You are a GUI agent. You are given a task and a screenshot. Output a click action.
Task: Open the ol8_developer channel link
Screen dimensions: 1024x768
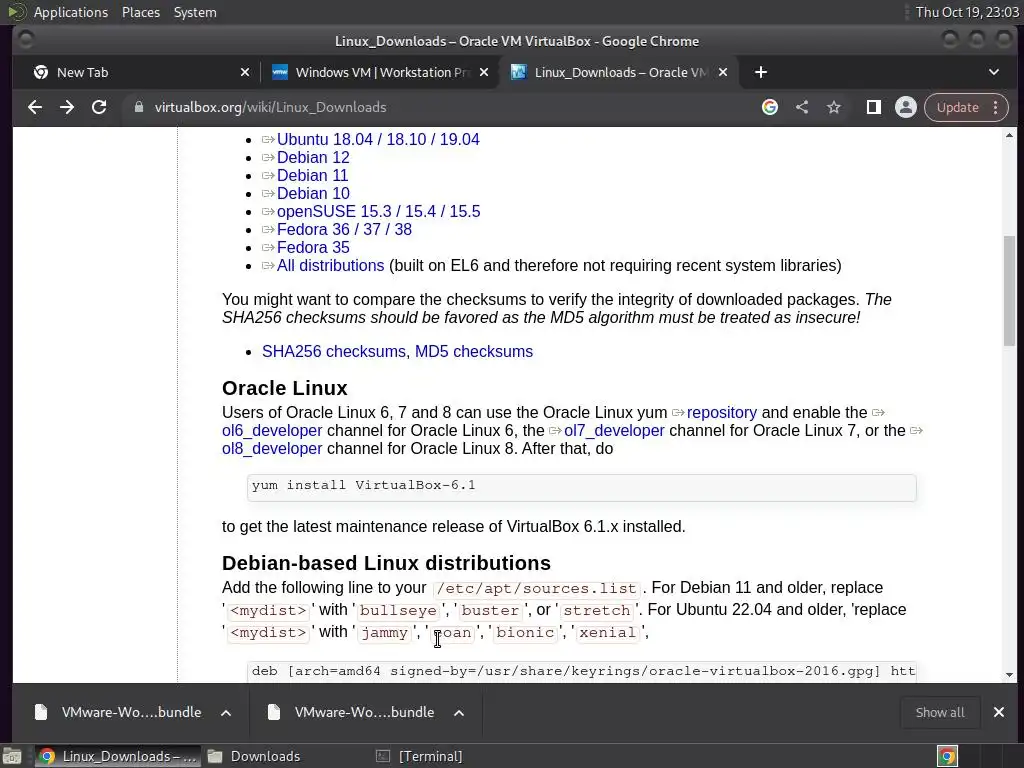point(272,449)
